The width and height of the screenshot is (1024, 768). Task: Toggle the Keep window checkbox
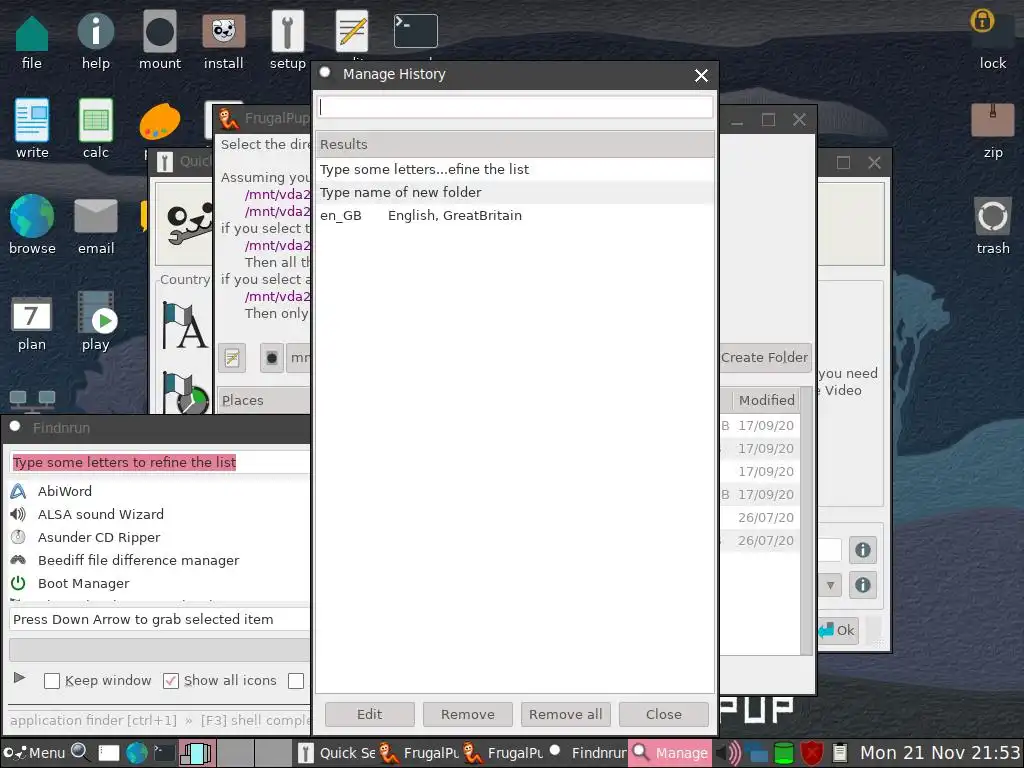(x=52, y=681)
